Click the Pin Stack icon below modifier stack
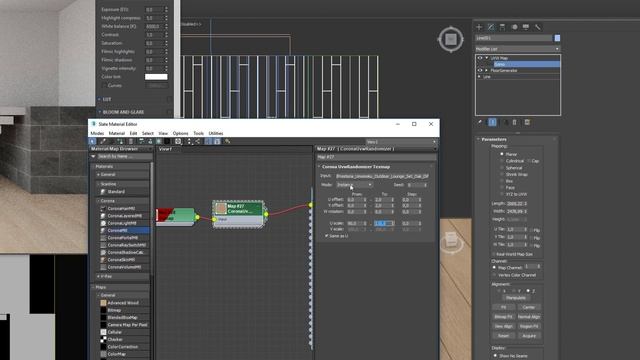640x360 pixels. pyautogui.click(x=480, y=122)
